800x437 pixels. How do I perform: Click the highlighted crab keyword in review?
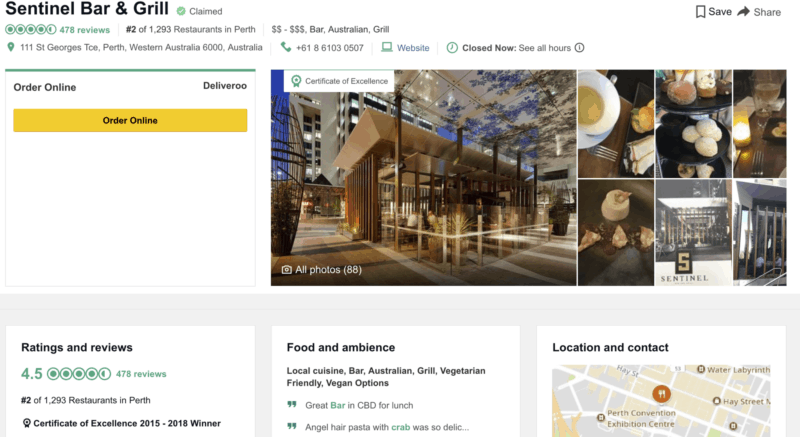(401, 427)
